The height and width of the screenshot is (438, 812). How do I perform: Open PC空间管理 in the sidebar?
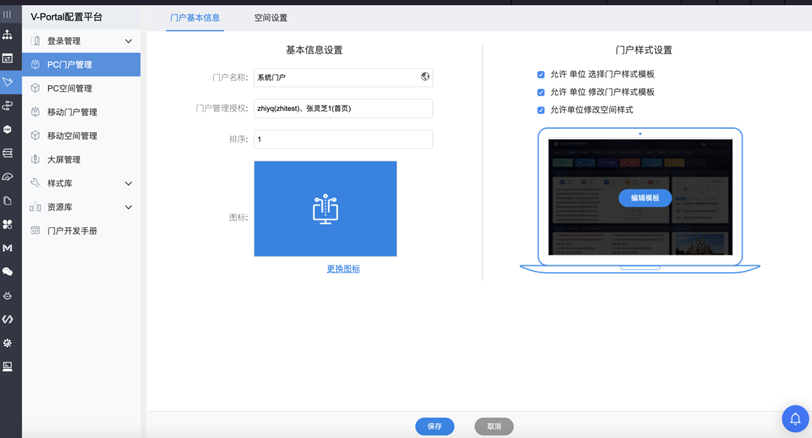tap(70, 88)
